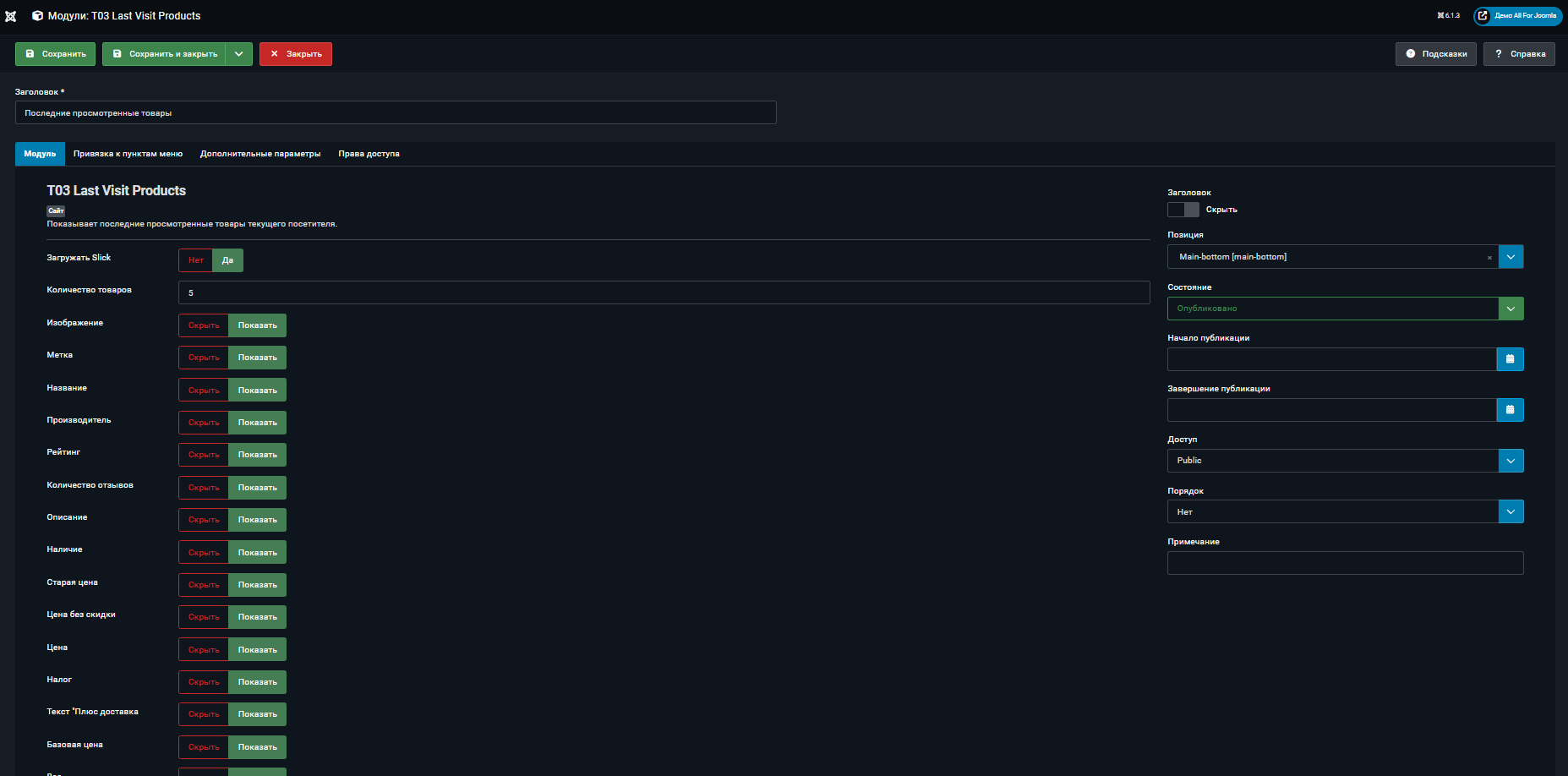Set Загружать Slick to Нет

coord(195,260)
